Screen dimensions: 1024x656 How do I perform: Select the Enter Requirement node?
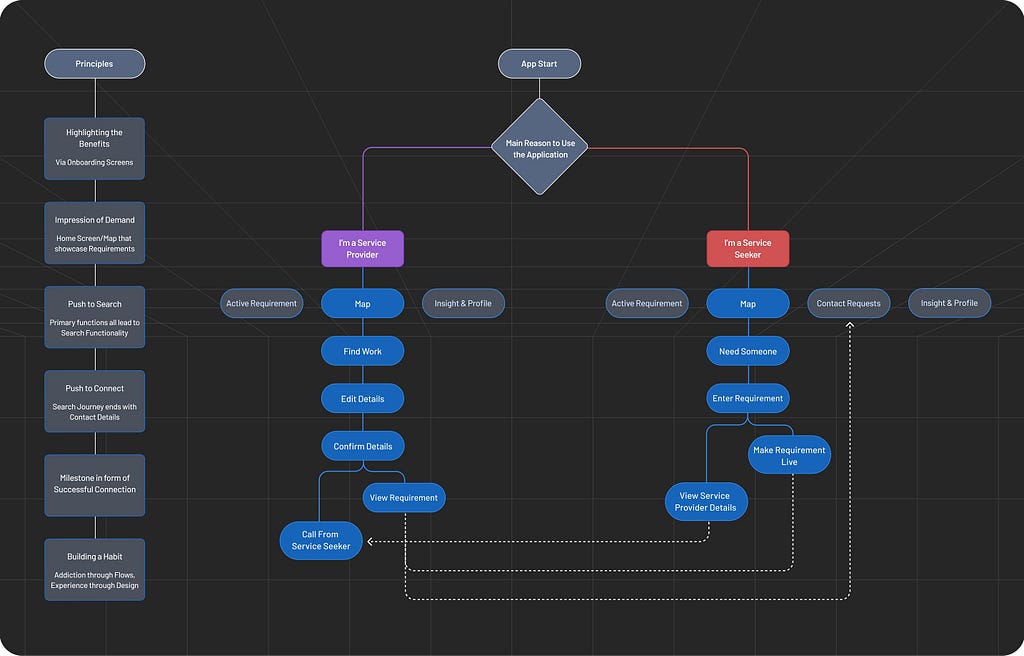pyautogui.click(x=748, y=399)
